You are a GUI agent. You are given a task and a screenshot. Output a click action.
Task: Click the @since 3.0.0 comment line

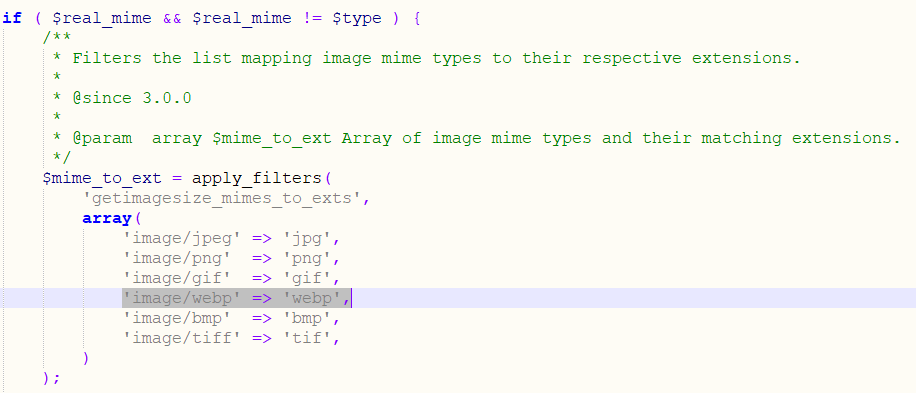click(122, 98)
